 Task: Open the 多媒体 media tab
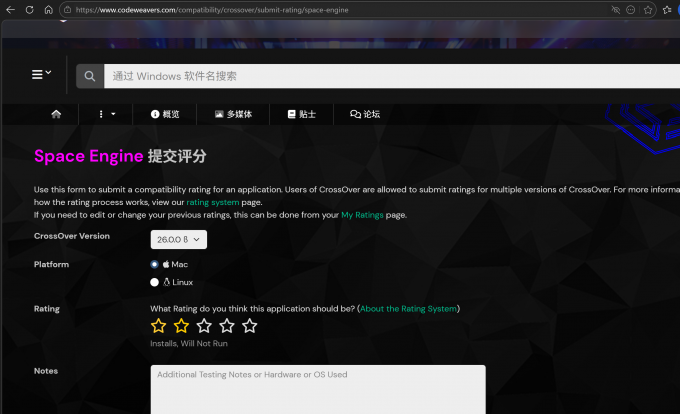tap(233, 114)
